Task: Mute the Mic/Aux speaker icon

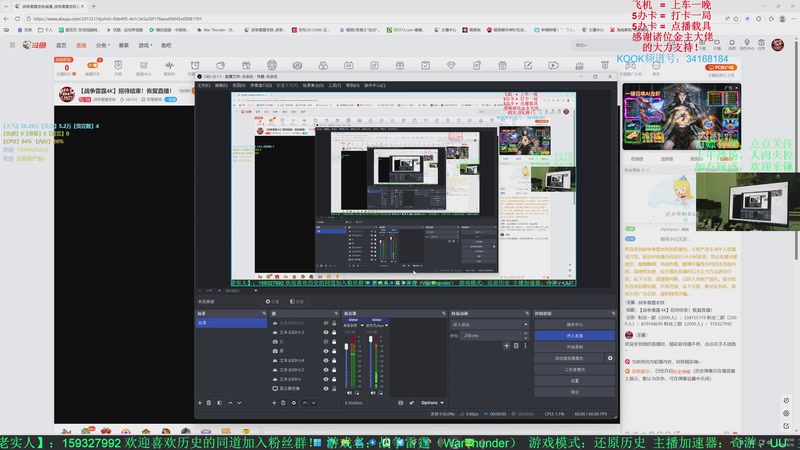Action: pyautogui.click(x=373, y=393)
